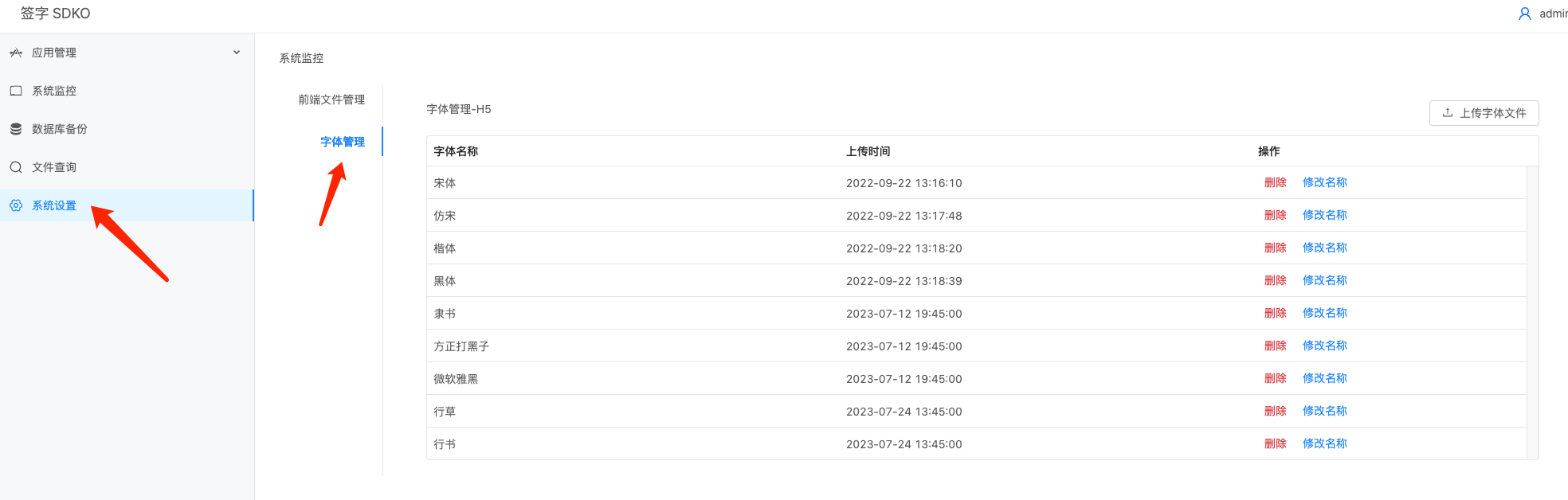Go to 文件查询 in the sidebar

click(x=54, y=167)
